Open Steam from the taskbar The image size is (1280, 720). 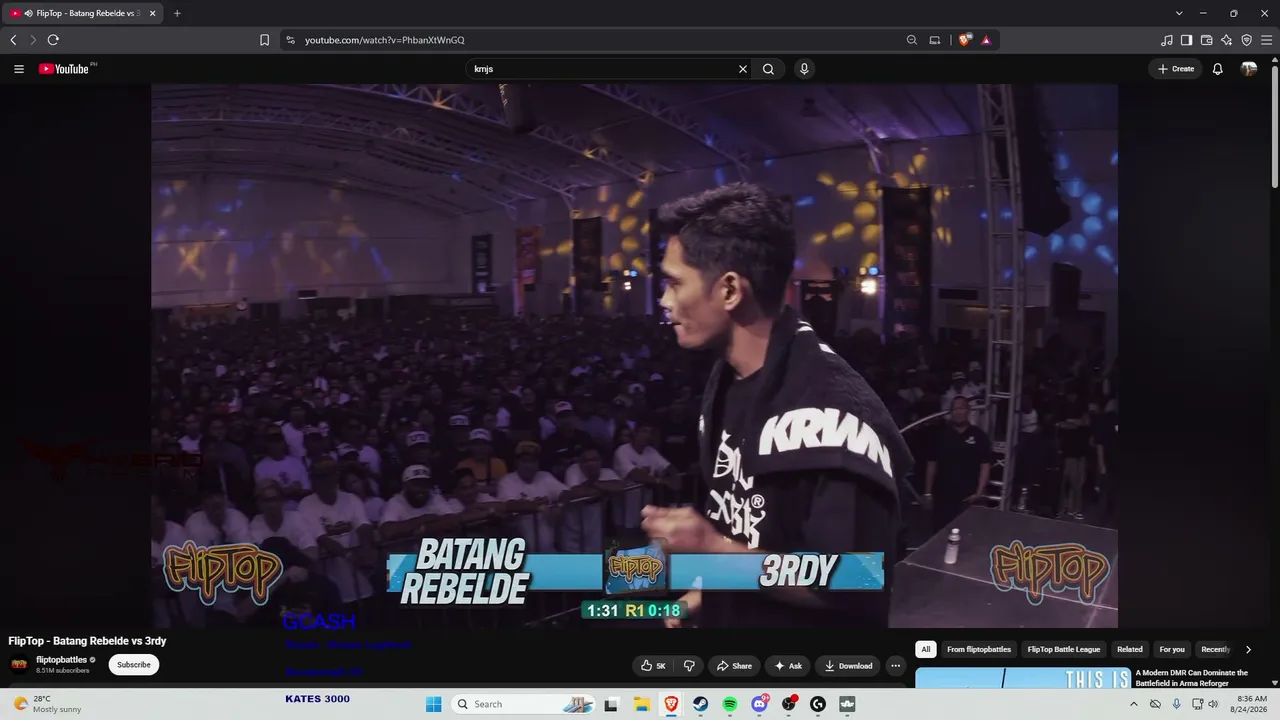tap(700, 704)
